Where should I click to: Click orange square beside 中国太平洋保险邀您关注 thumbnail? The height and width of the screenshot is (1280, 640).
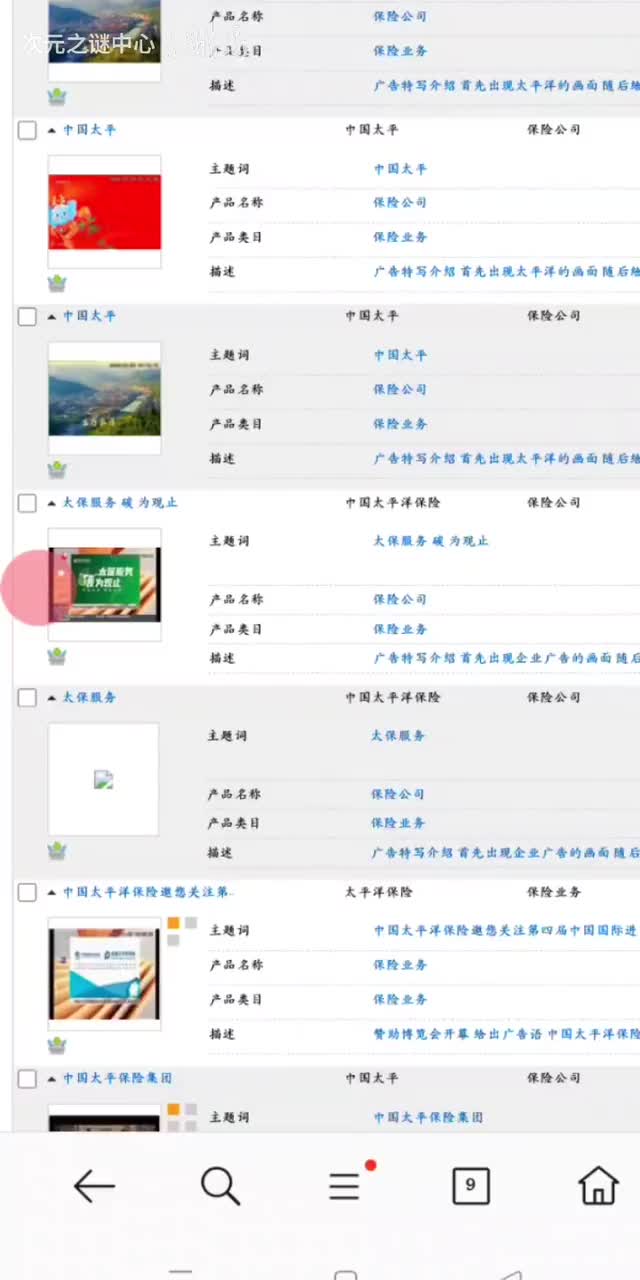[174, 923]
